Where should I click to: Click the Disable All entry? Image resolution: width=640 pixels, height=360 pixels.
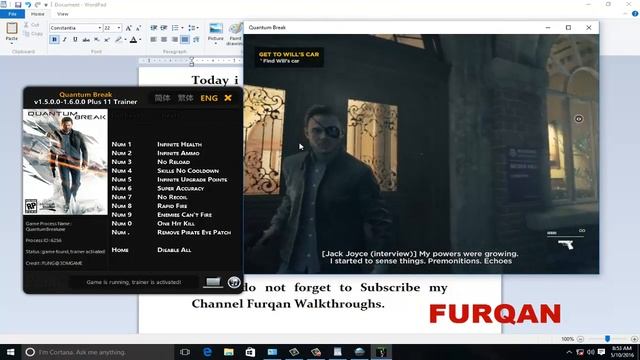pos(174,250)
